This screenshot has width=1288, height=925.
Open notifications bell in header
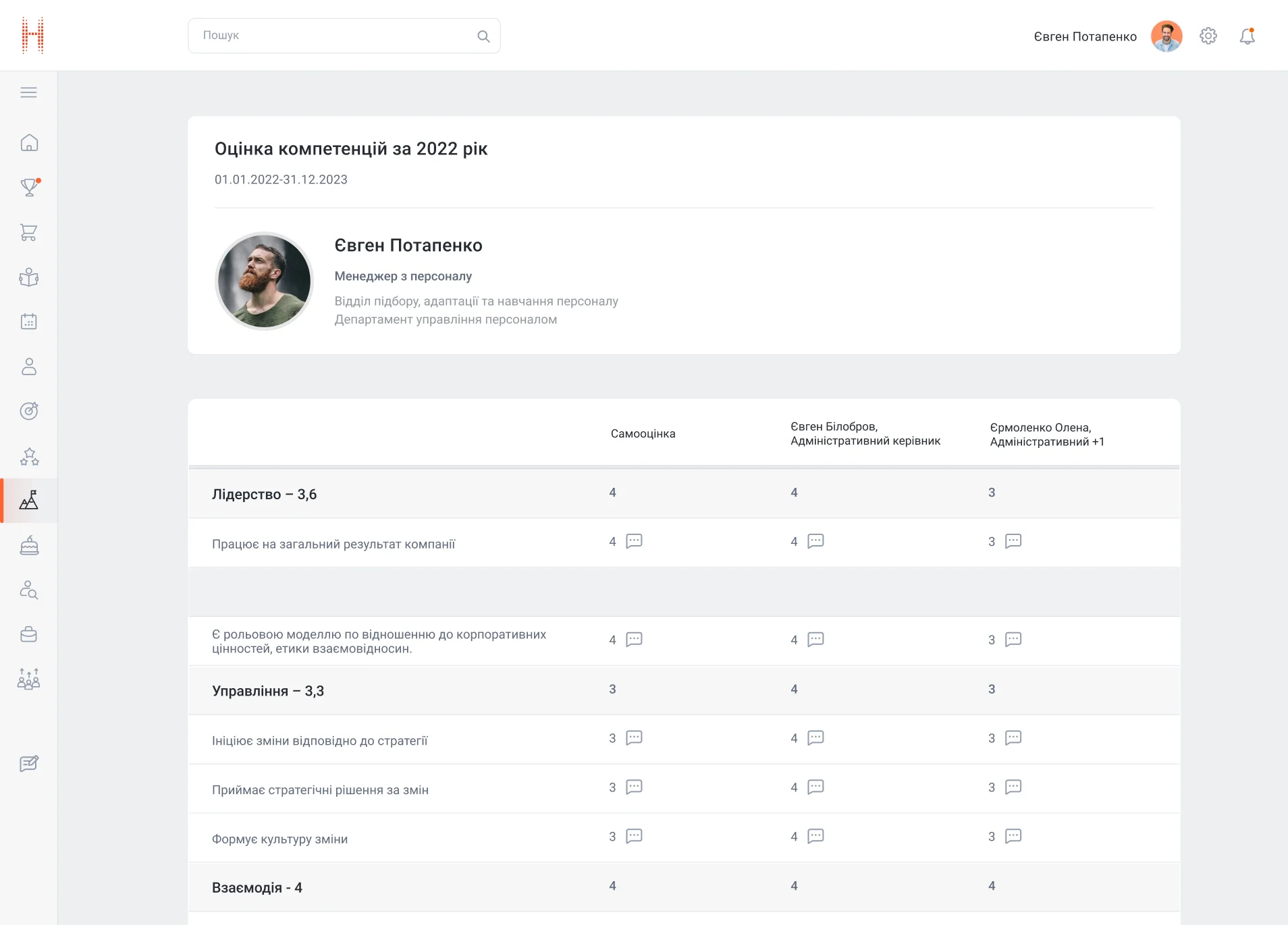point(1247,36)
